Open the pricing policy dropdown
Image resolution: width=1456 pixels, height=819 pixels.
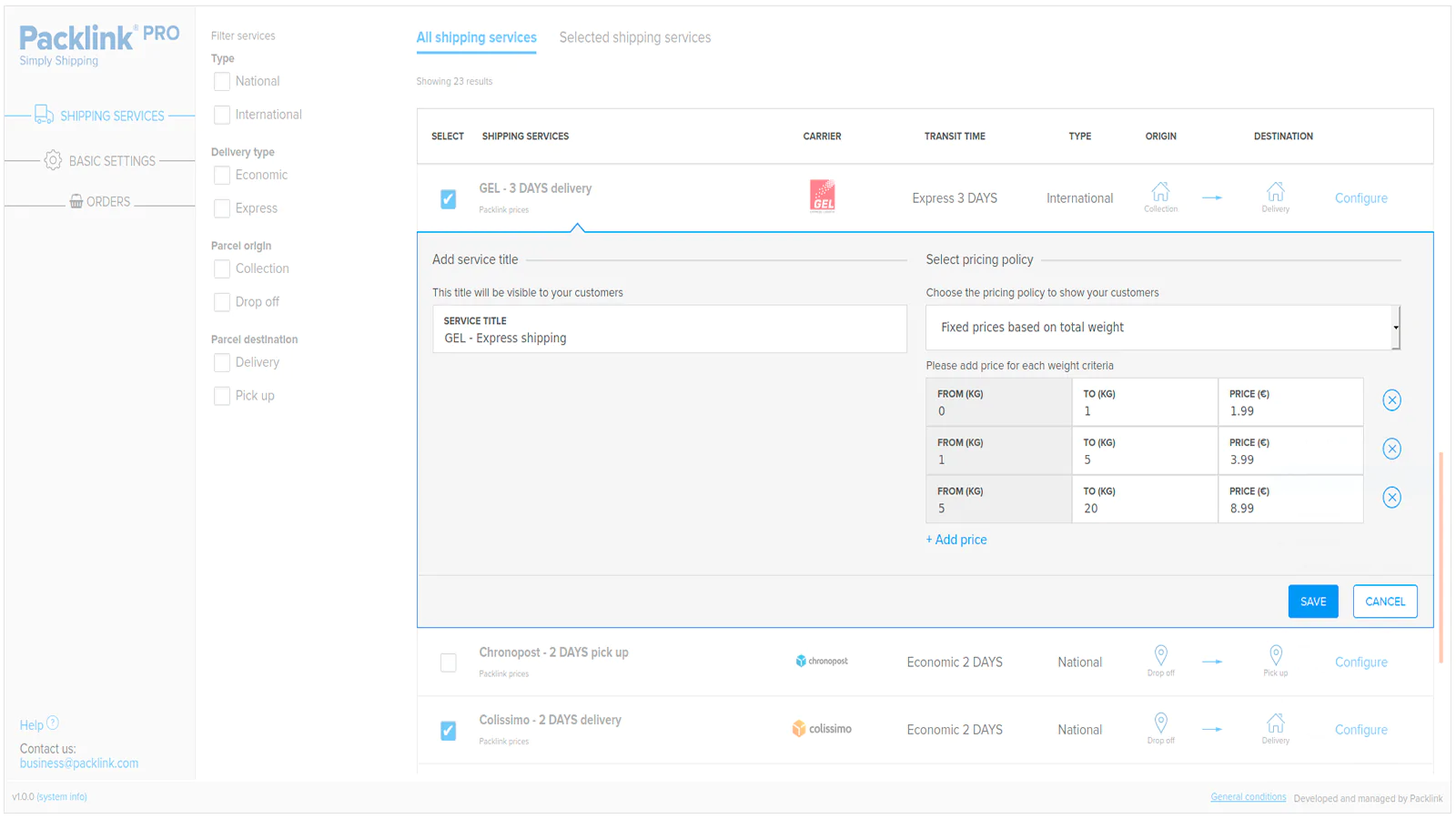coord(1163,328)
